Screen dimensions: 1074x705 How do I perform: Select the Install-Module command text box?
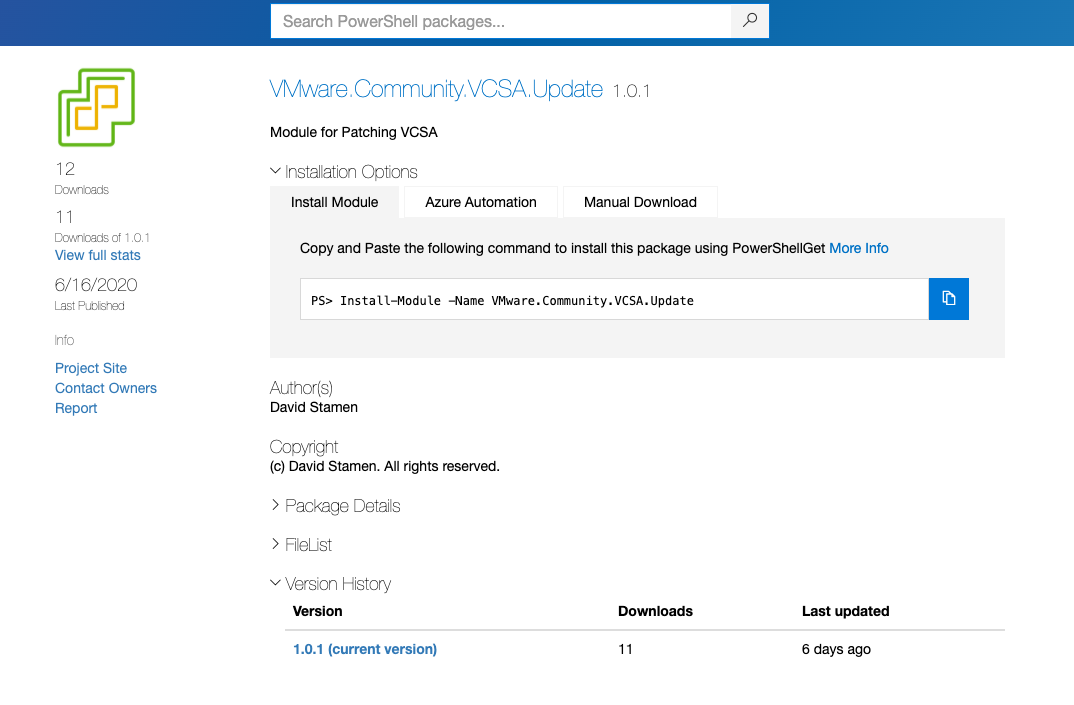[614, 298]
